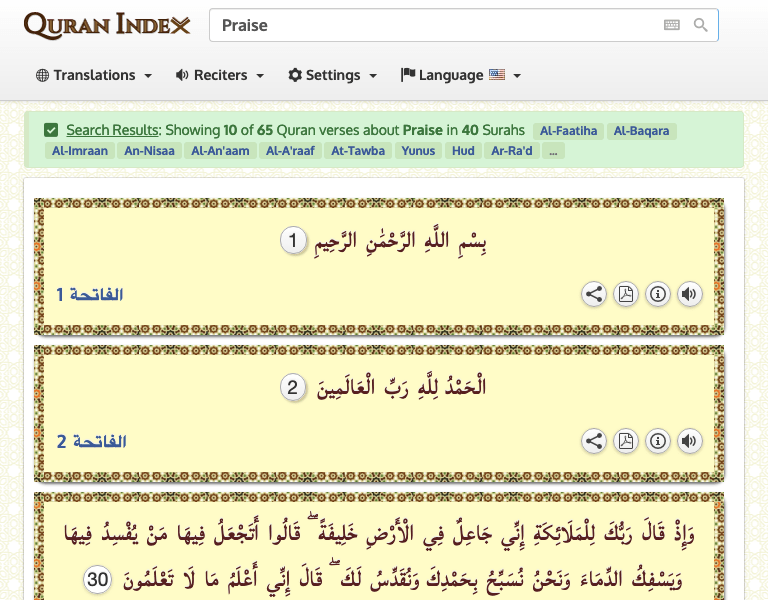Filter results by Al-Baqara tag
This screenshot has height=600, width=768.
(641, 131)
